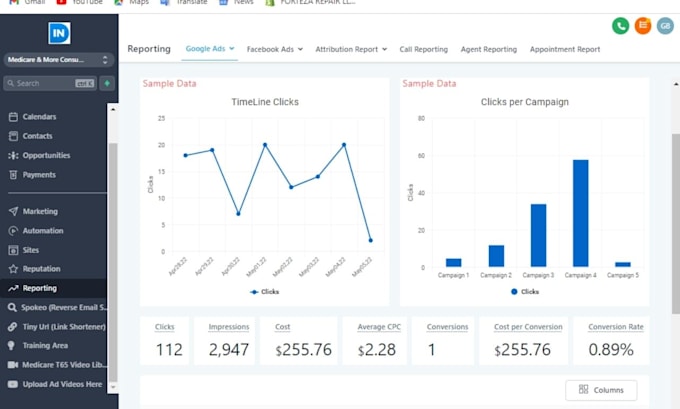Open the orange notifications list icon

coord(643,26)
